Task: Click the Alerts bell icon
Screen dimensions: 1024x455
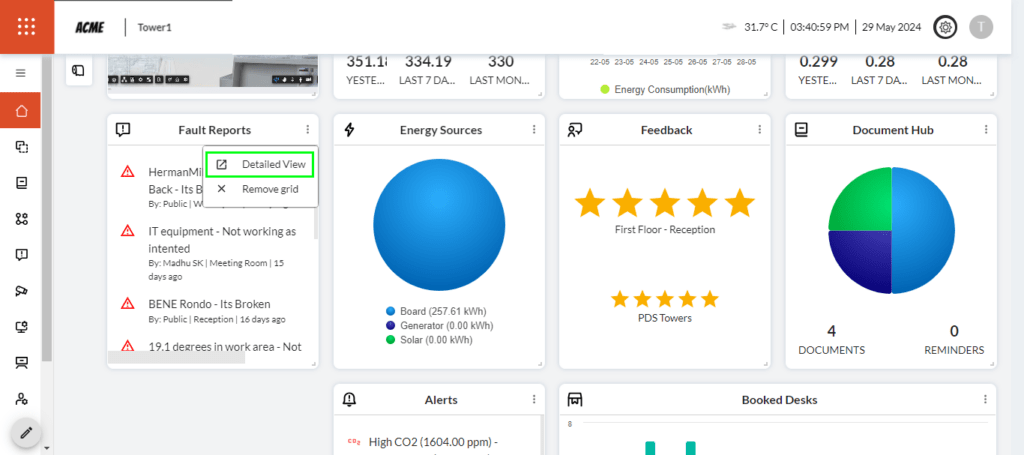Action: point(349,400)
